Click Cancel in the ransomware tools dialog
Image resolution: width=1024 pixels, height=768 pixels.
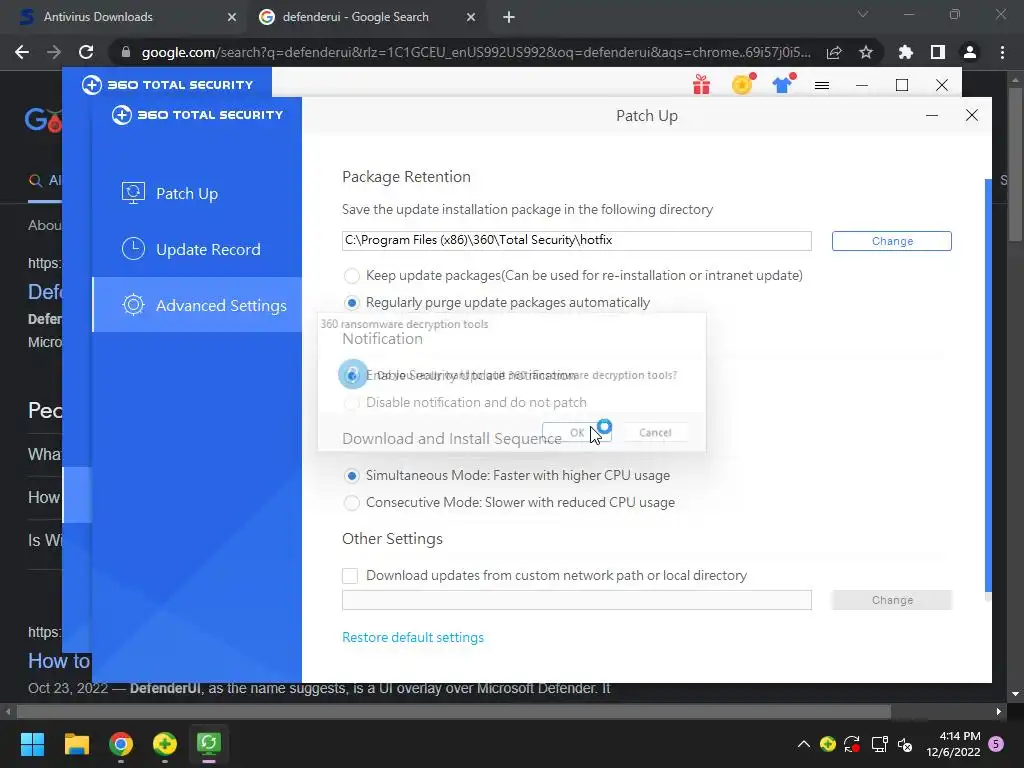[655, 432]
